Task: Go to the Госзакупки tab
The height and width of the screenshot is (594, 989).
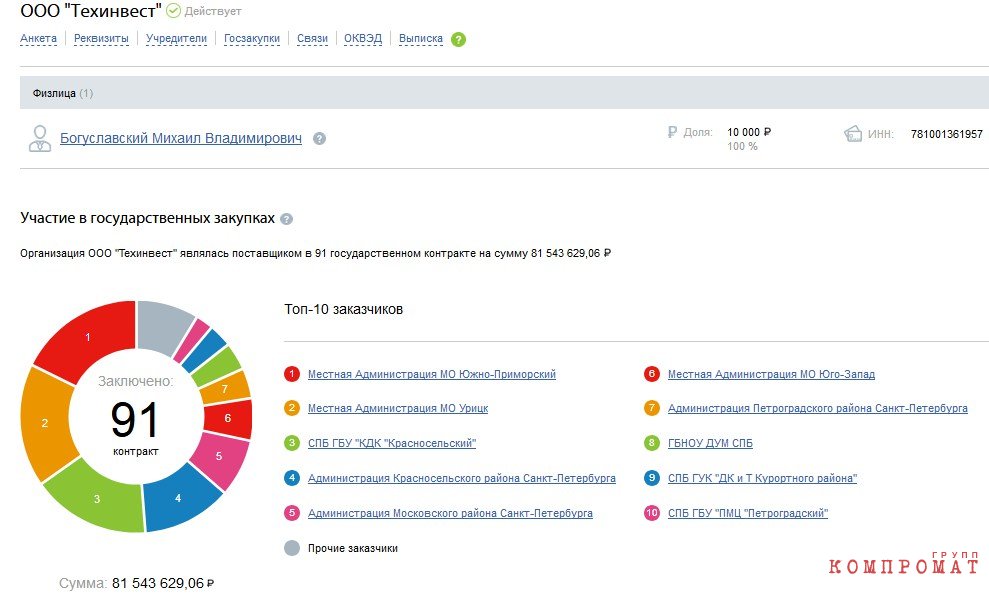Action: tap(252, 38)
